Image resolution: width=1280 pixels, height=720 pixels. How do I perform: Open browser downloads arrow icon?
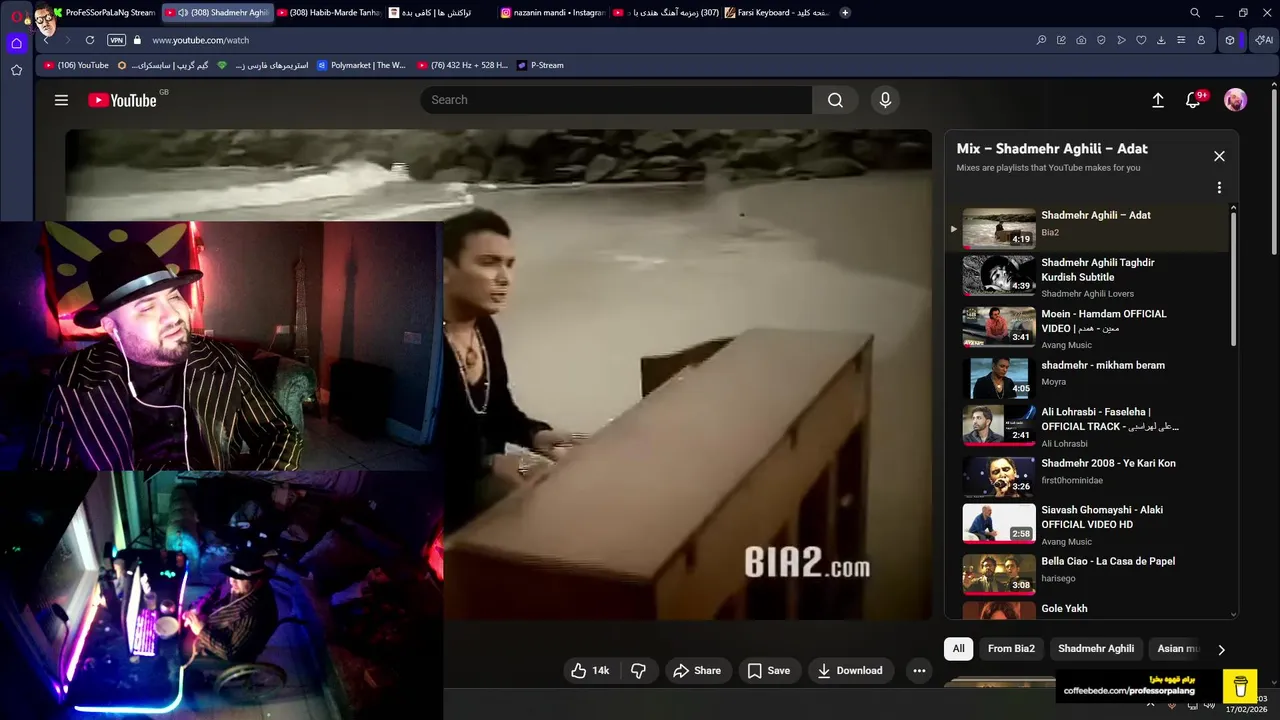click(1161, 40)
